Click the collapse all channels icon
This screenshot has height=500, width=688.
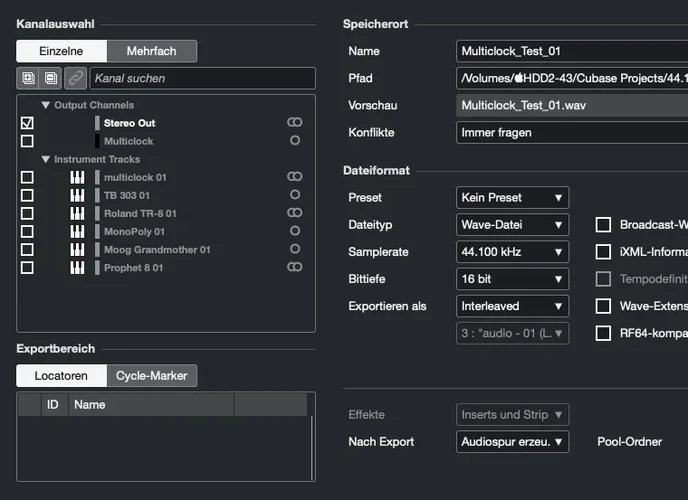coord(50,78)
